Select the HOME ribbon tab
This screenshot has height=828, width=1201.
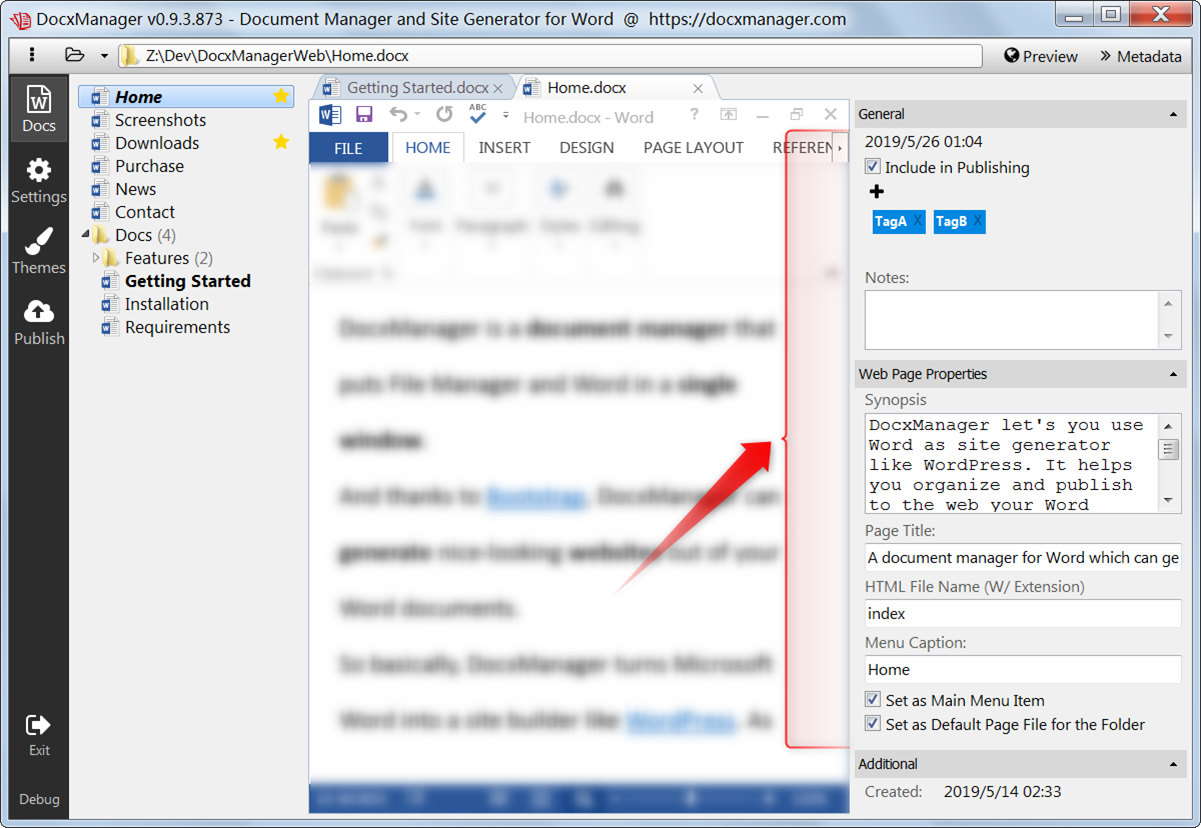point(428,148)
